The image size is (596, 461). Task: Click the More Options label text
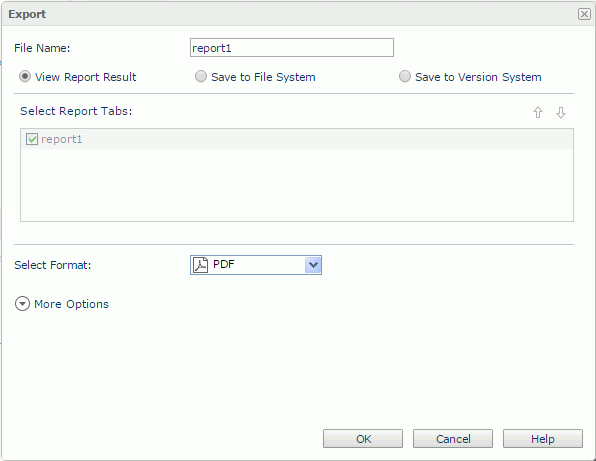[x=71, y=304]
